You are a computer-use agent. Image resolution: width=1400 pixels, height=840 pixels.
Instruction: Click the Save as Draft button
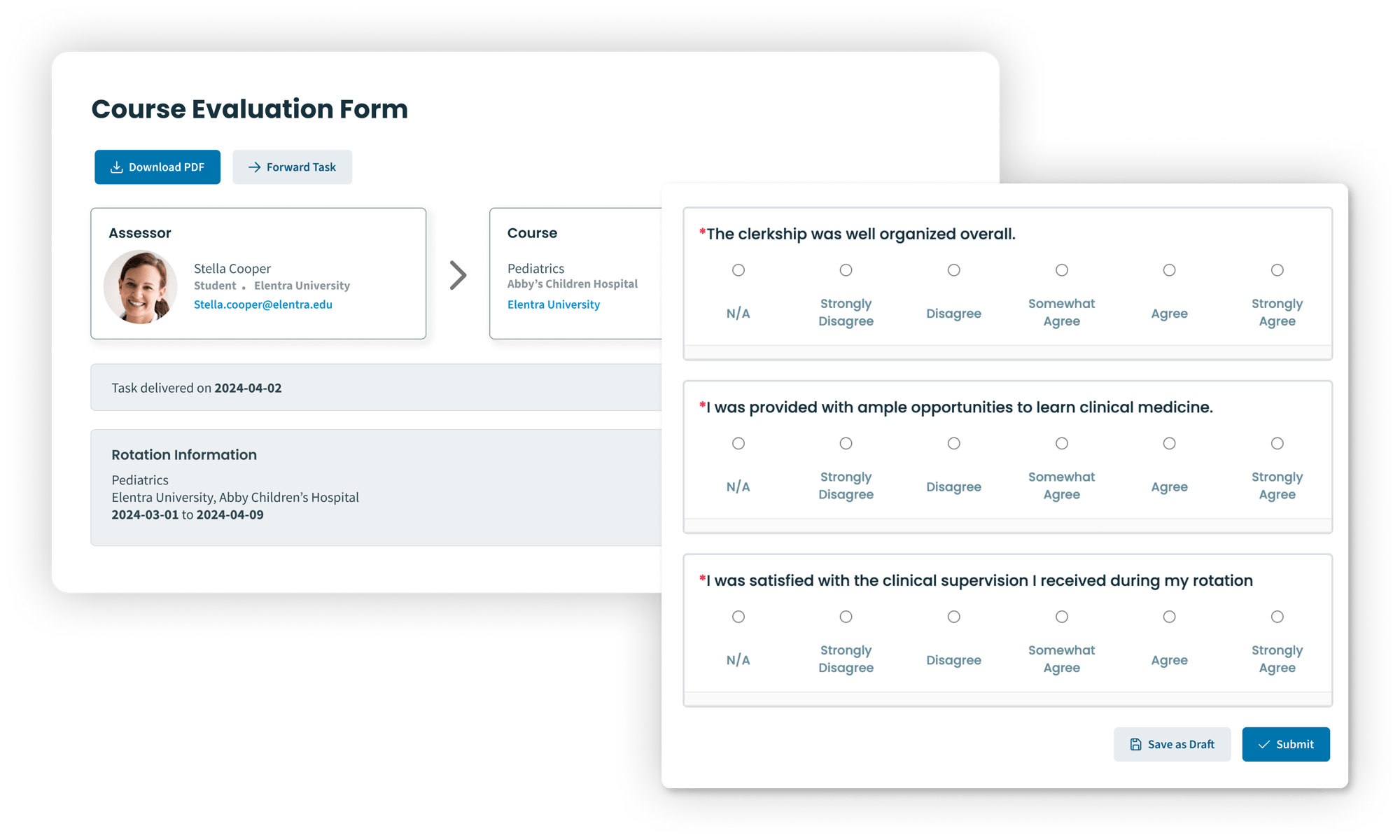pyautogui.click(x=1175, y=743)
